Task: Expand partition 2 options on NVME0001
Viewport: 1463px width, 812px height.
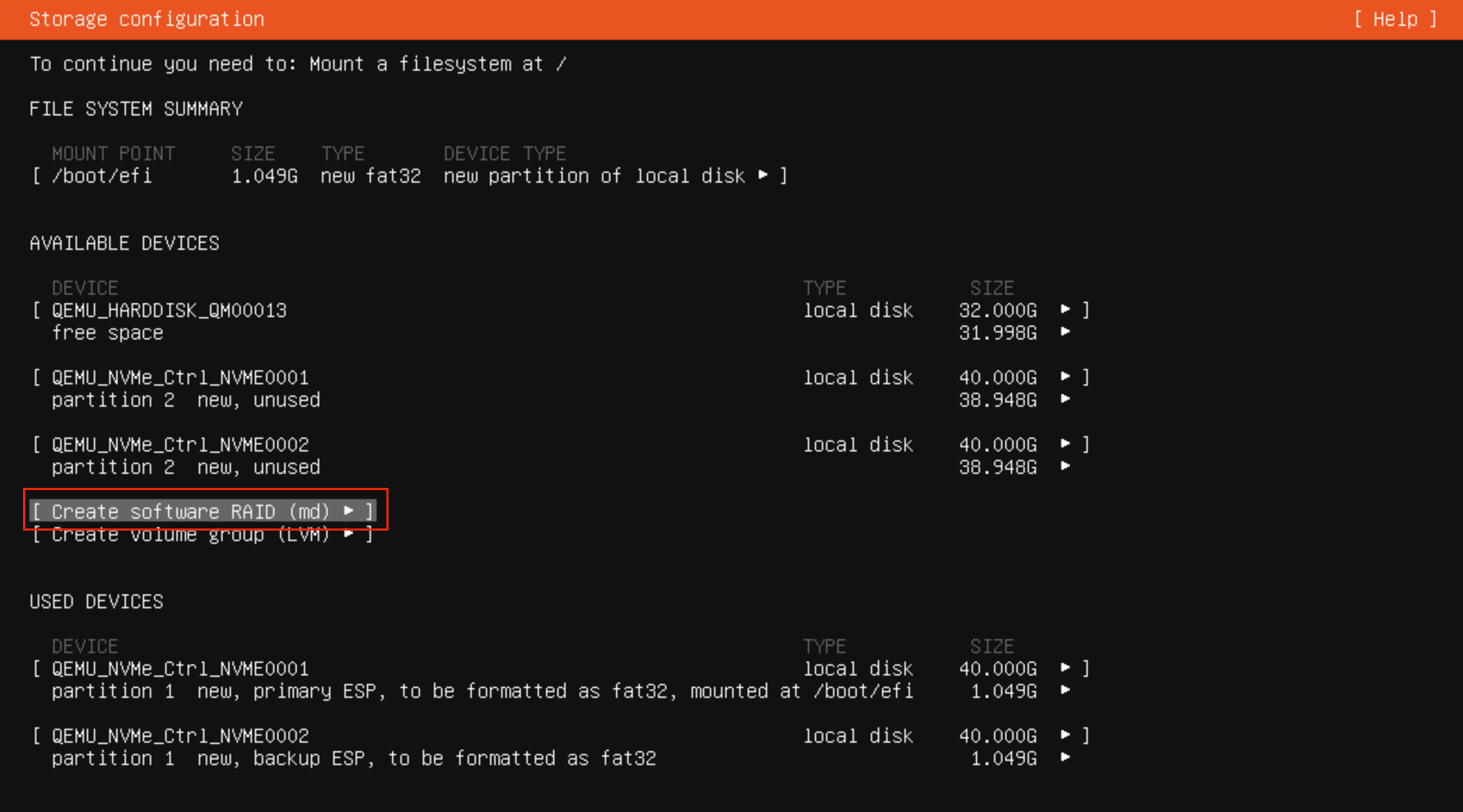Action: click(x=1067, y=400)
